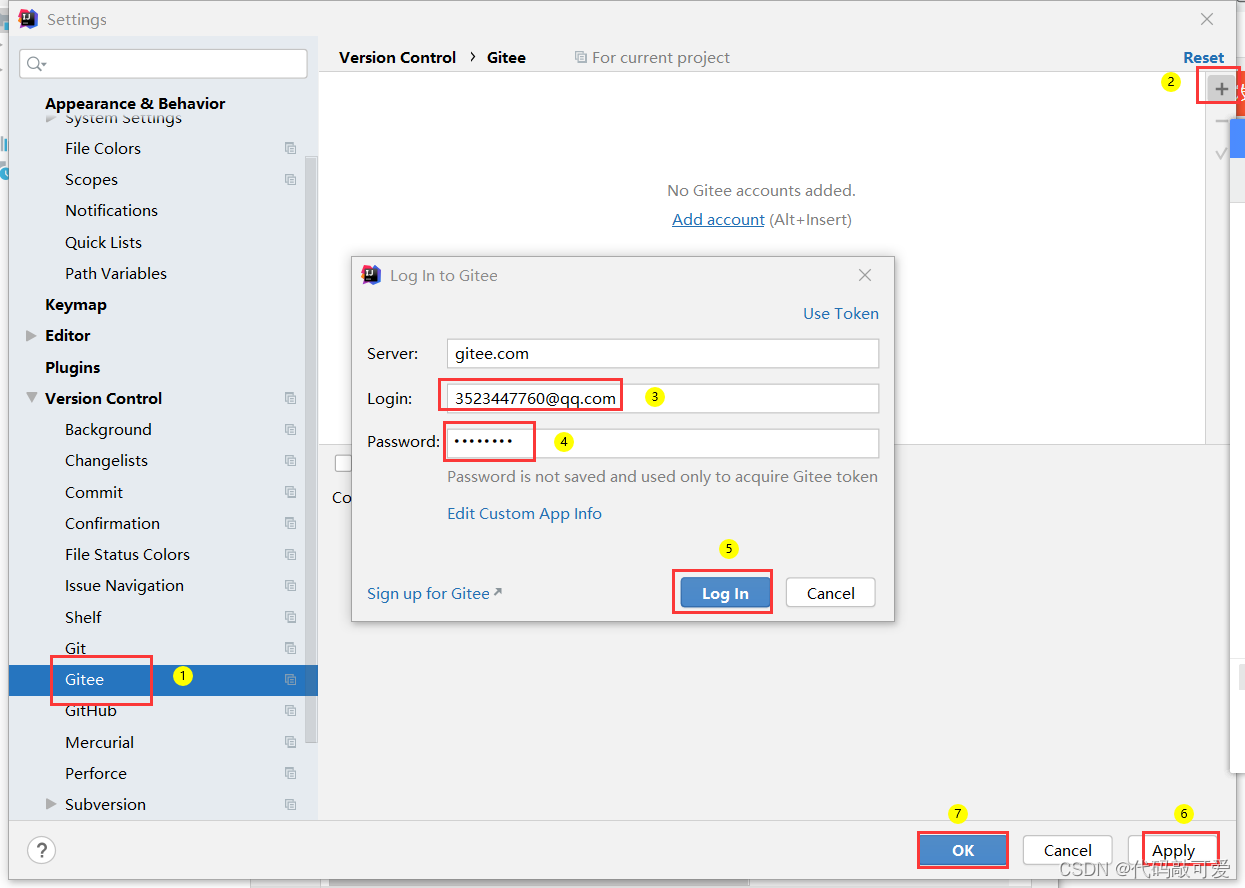
Task: Select Keymap in the settings tree
Action: [x=76, y=305]
